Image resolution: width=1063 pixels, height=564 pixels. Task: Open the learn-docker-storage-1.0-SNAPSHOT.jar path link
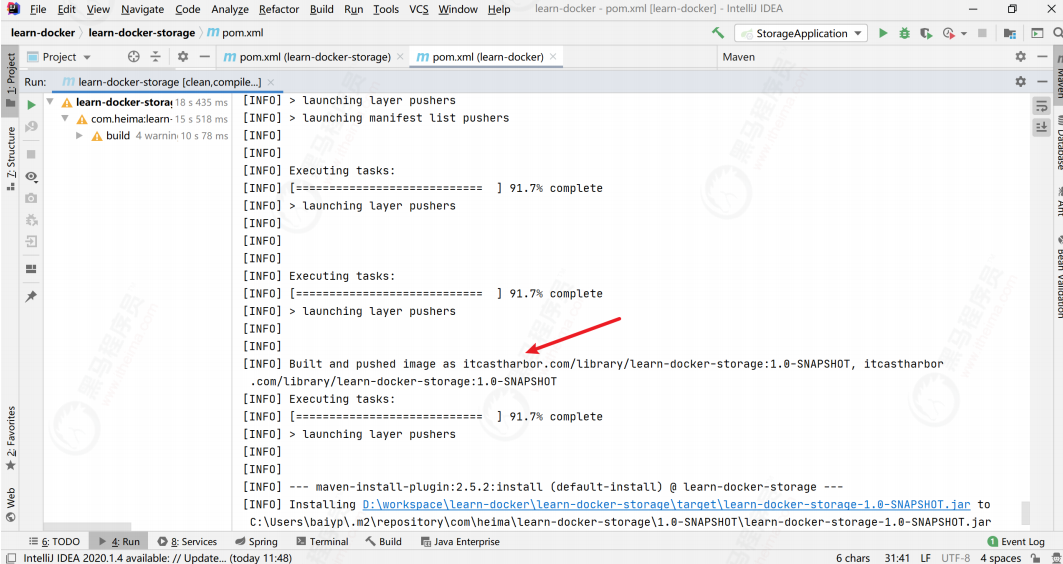tap(666, 504)
